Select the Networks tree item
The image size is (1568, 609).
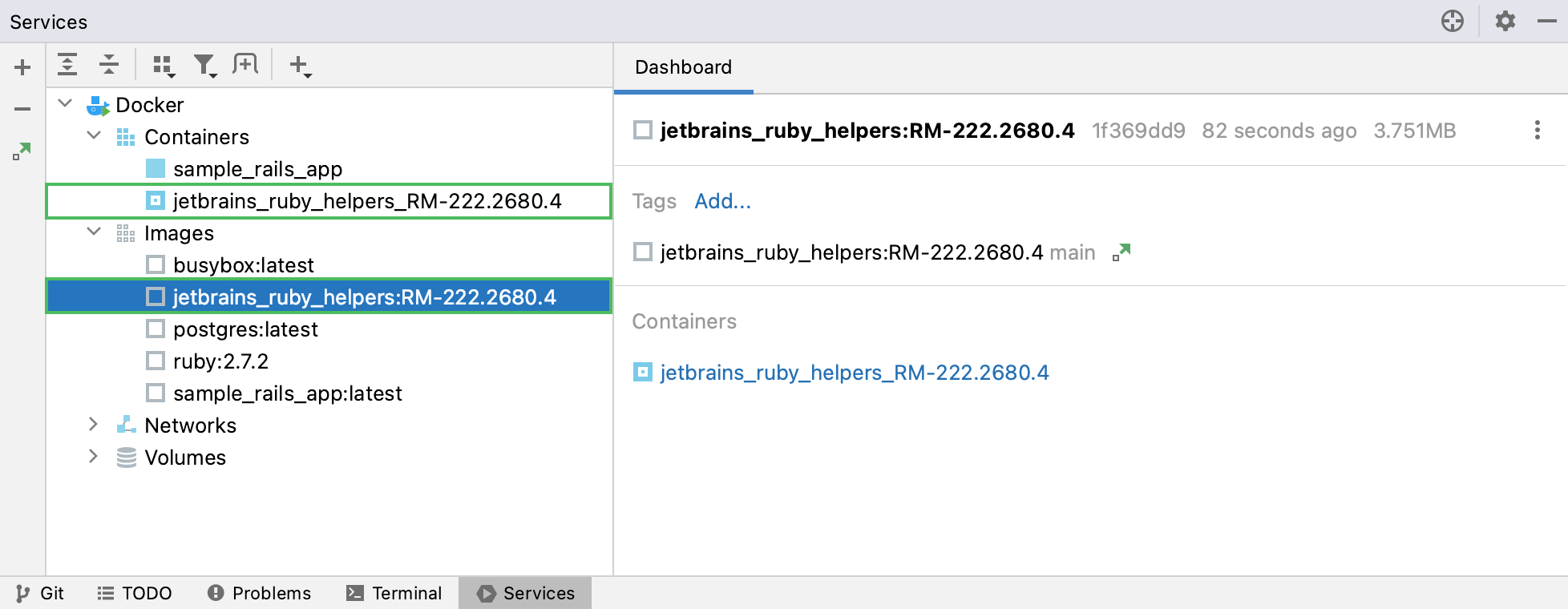(190, 425)
